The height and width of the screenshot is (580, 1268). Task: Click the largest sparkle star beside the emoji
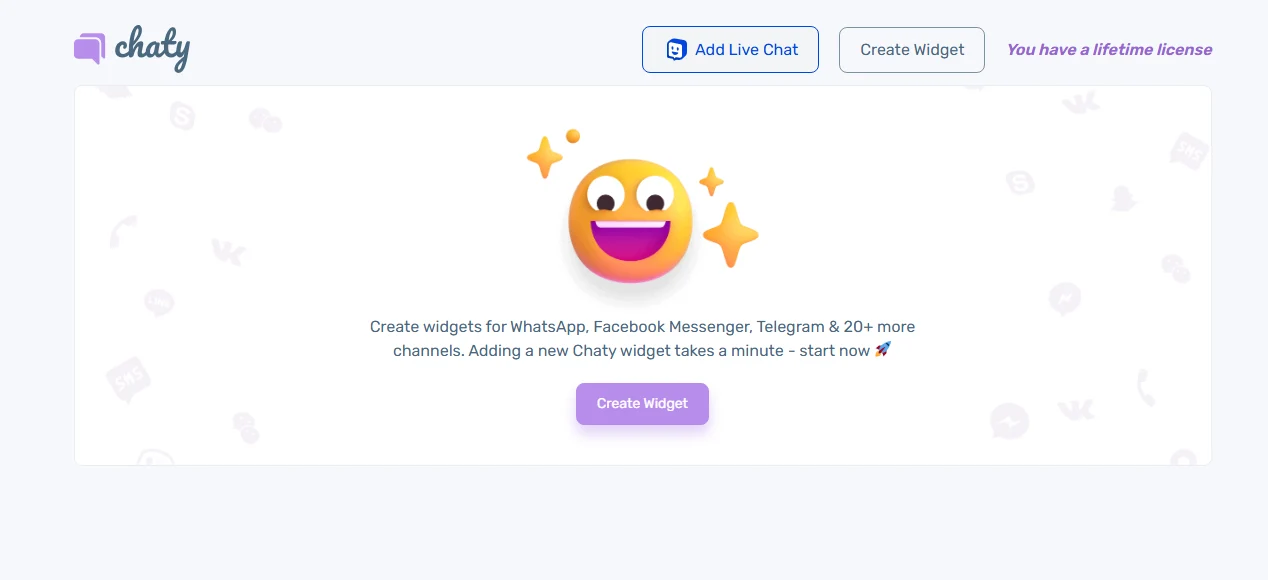[x=730, y=235]
